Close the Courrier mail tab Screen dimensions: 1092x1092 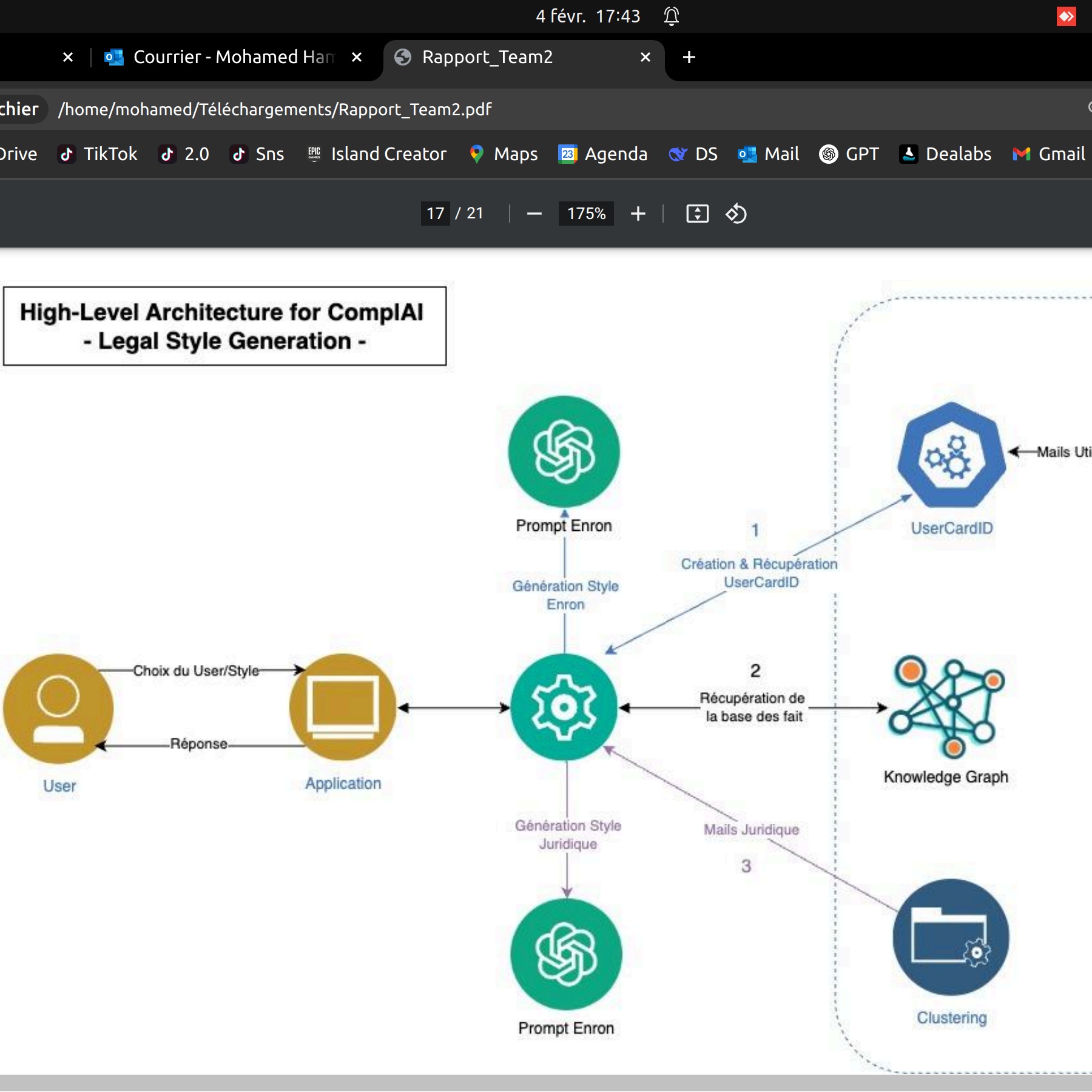[x=357, y=57]
